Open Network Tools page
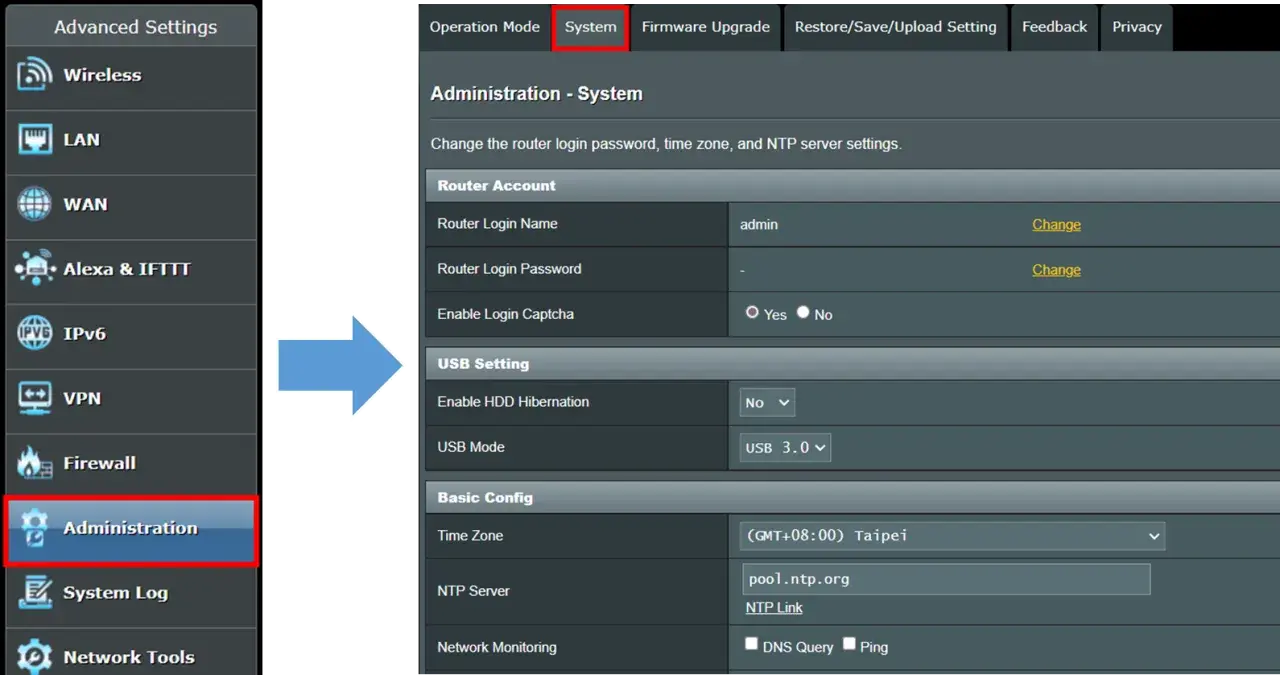The image size is (1280, 675). click(131, 653)
